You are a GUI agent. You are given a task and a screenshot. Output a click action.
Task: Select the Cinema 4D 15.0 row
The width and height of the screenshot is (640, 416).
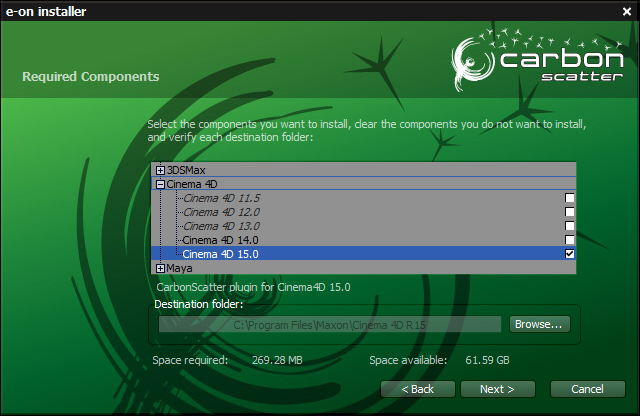coord(363,254)
